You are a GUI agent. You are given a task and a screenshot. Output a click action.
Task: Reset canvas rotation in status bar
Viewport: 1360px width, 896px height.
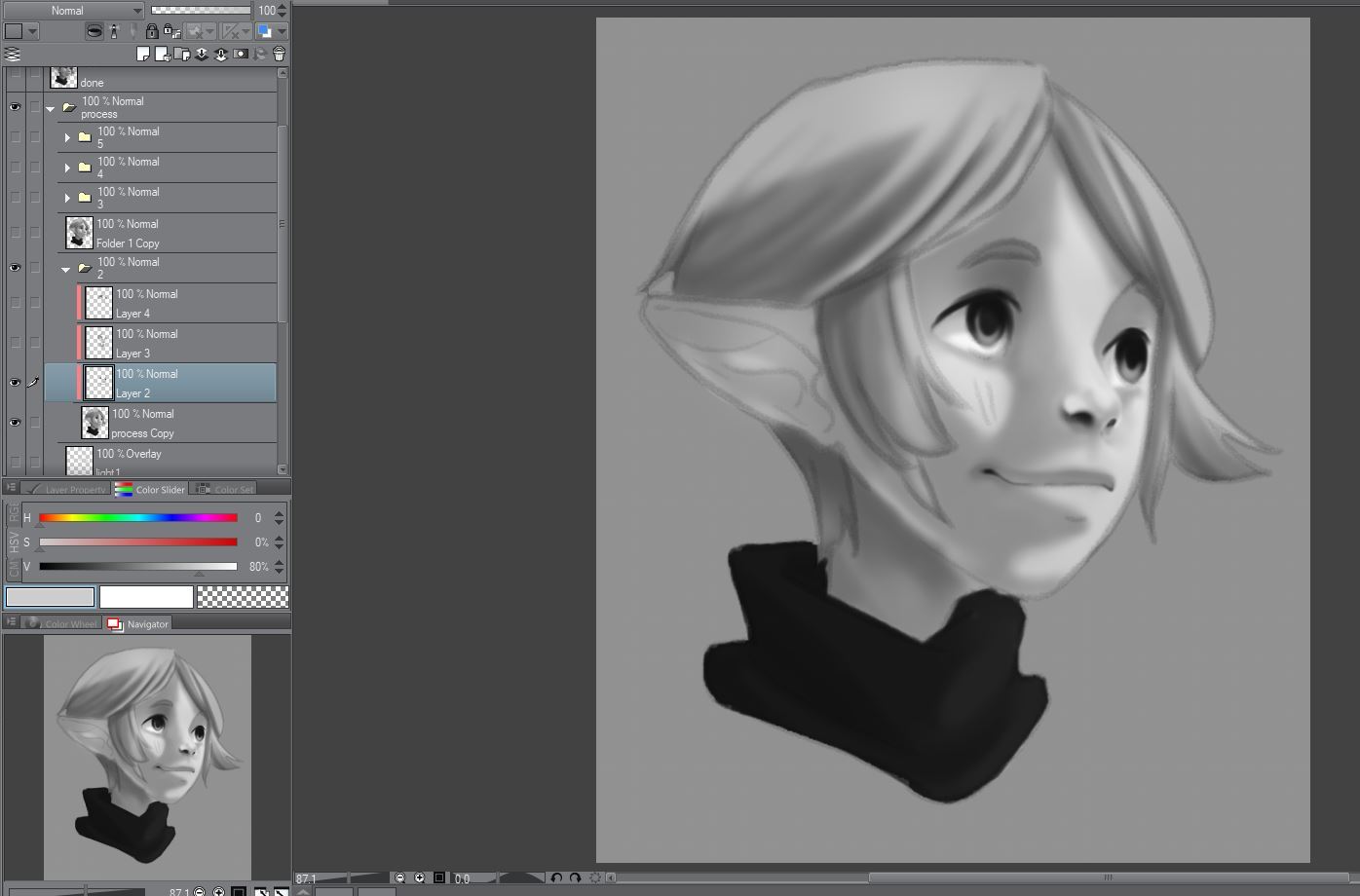tap(595, 877)
